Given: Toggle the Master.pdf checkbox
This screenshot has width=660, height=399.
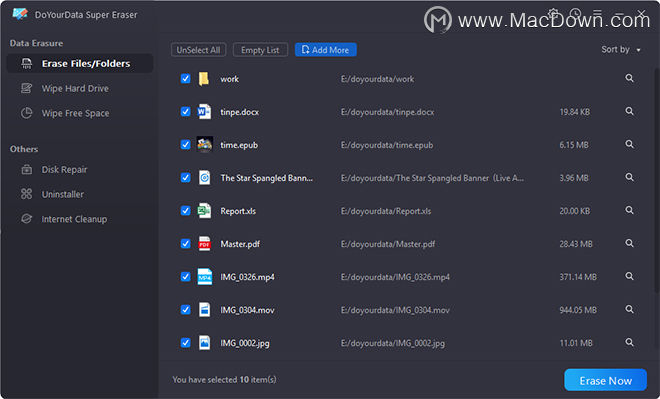Looking at the screenshot, I should click(186, 244).
